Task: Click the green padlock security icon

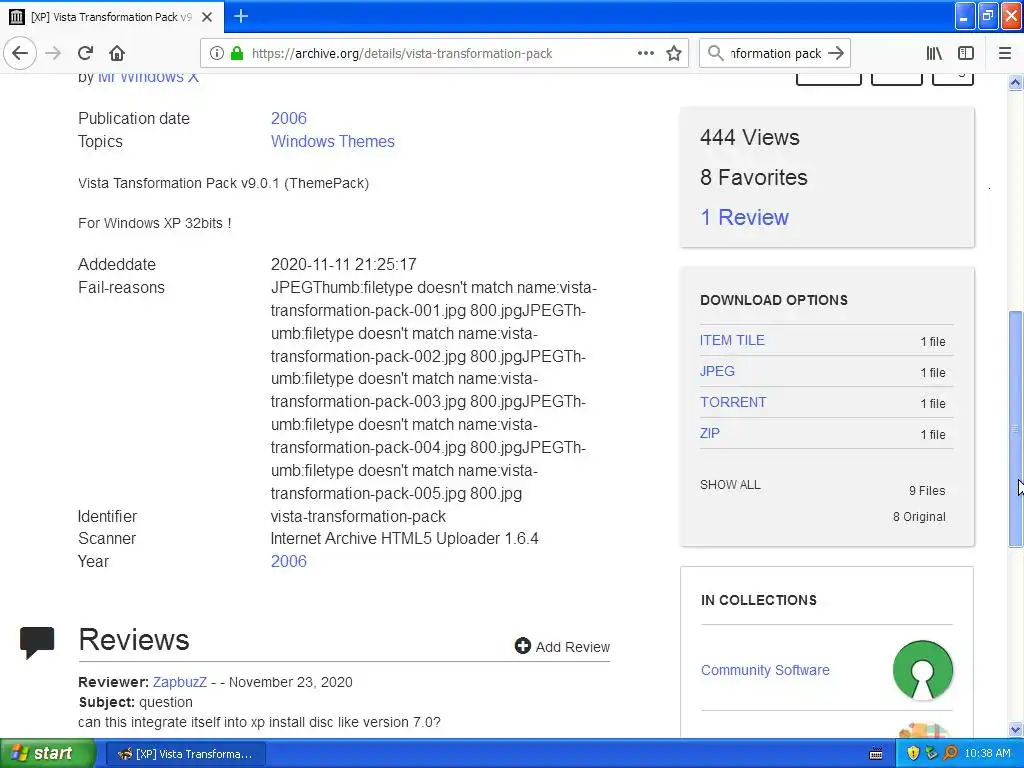Action: point(237,53)
